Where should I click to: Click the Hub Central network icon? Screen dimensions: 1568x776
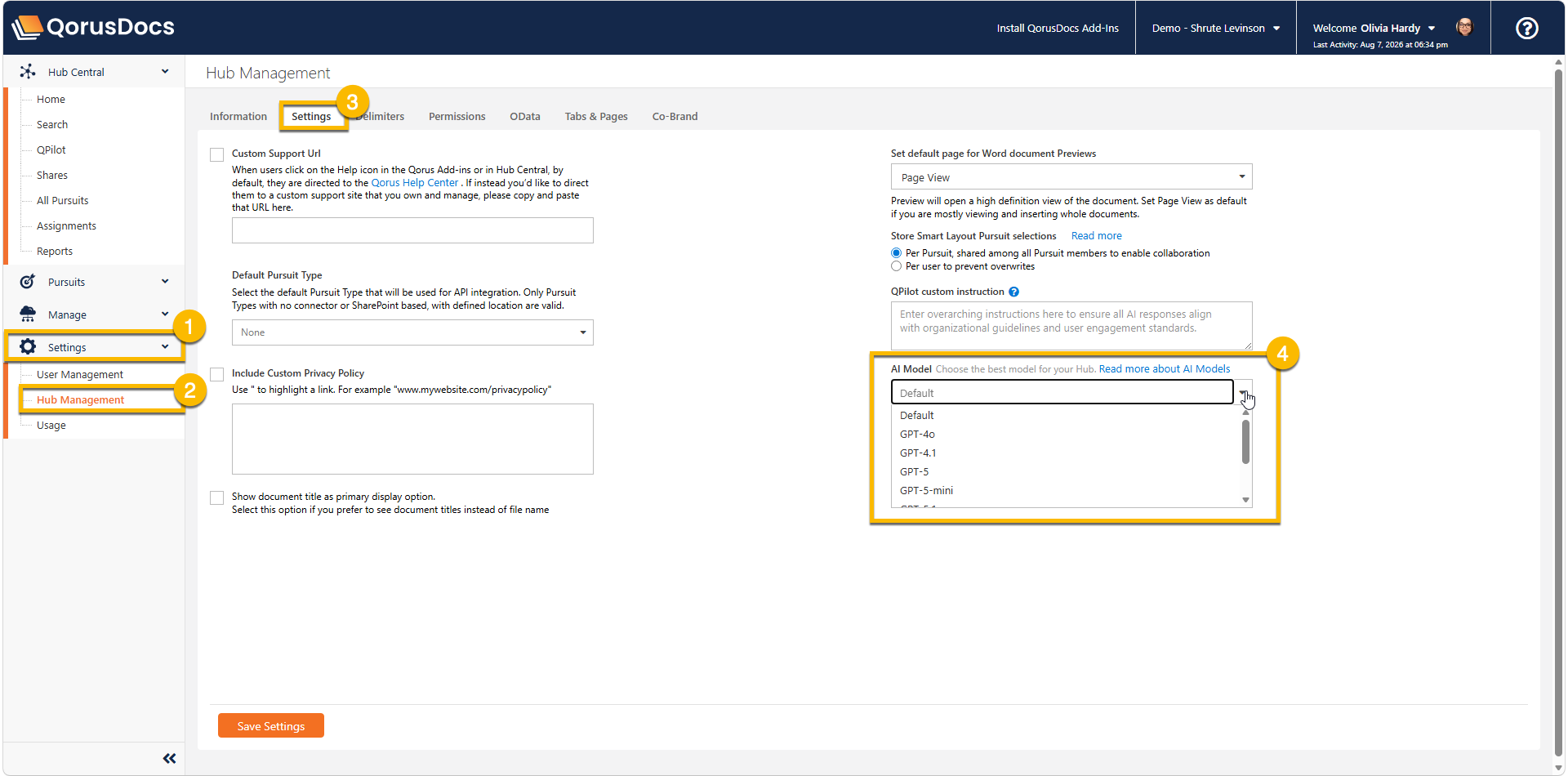pyautogui.click(x=28, y=72)
